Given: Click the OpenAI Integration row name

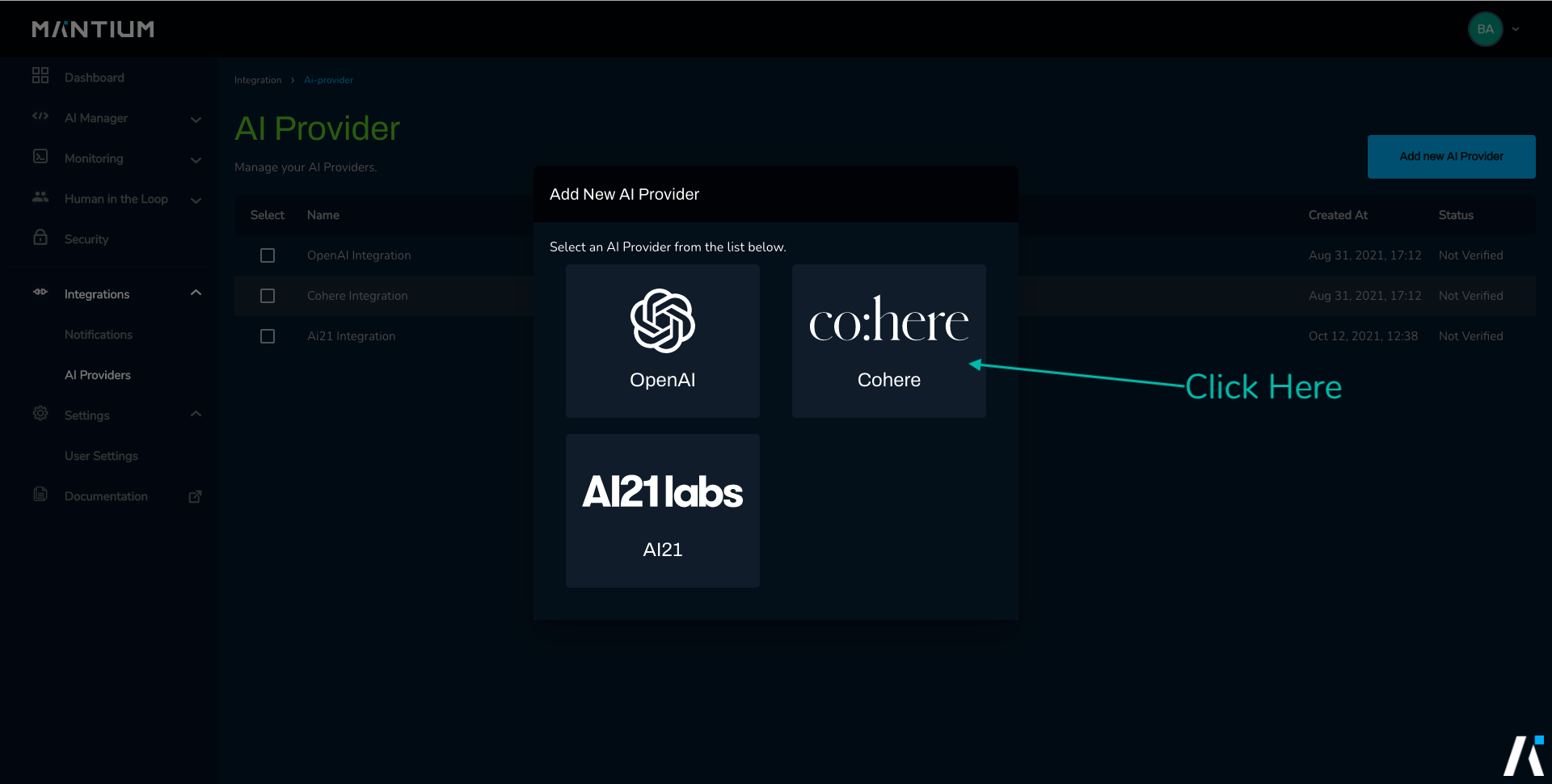Looking at the screenshot, I should [359, 255].
